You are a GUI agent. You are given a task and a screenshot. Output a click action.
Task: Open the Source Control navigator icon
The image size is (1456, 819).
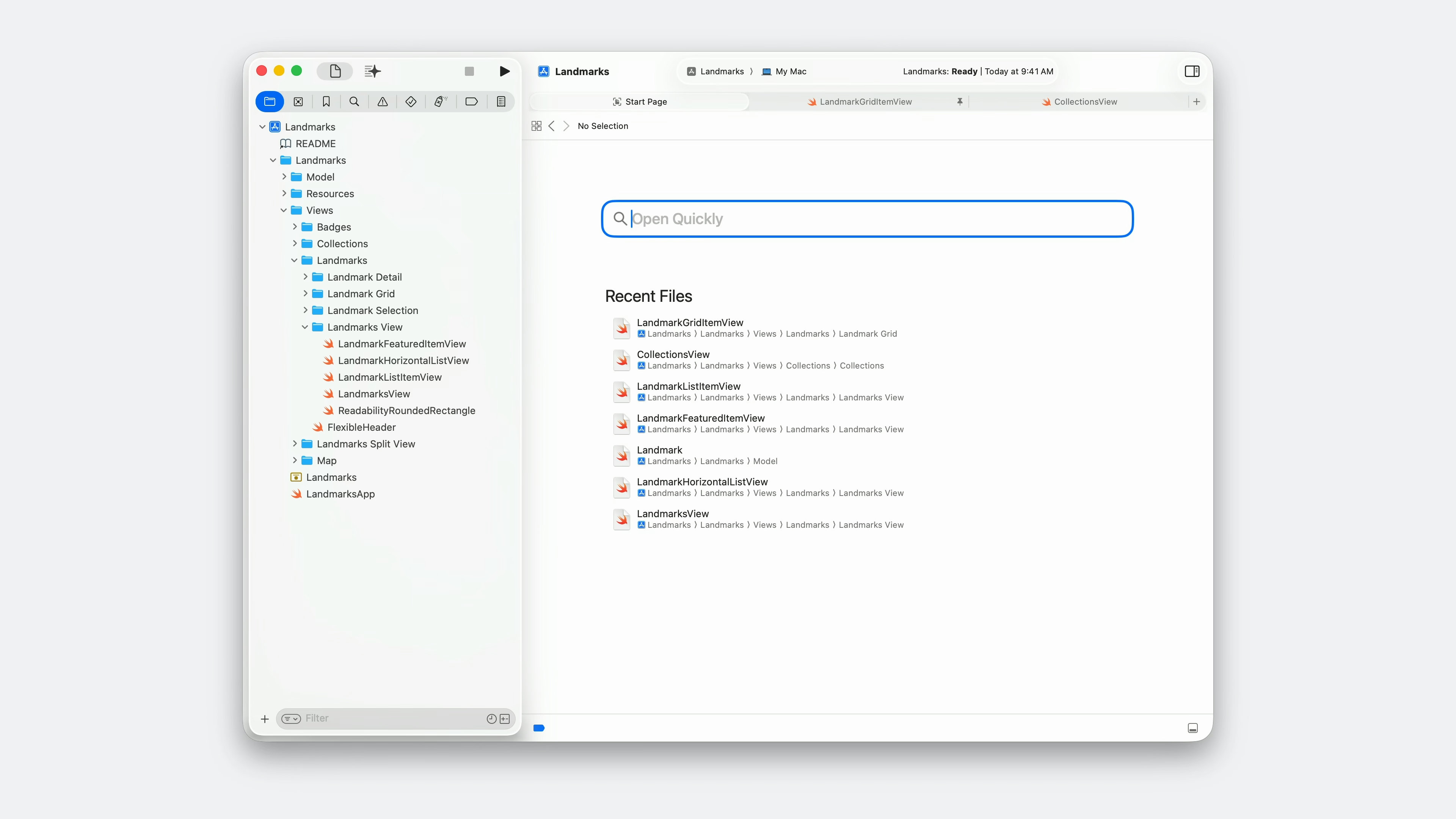pyautogui.click(x=298, y=102)
